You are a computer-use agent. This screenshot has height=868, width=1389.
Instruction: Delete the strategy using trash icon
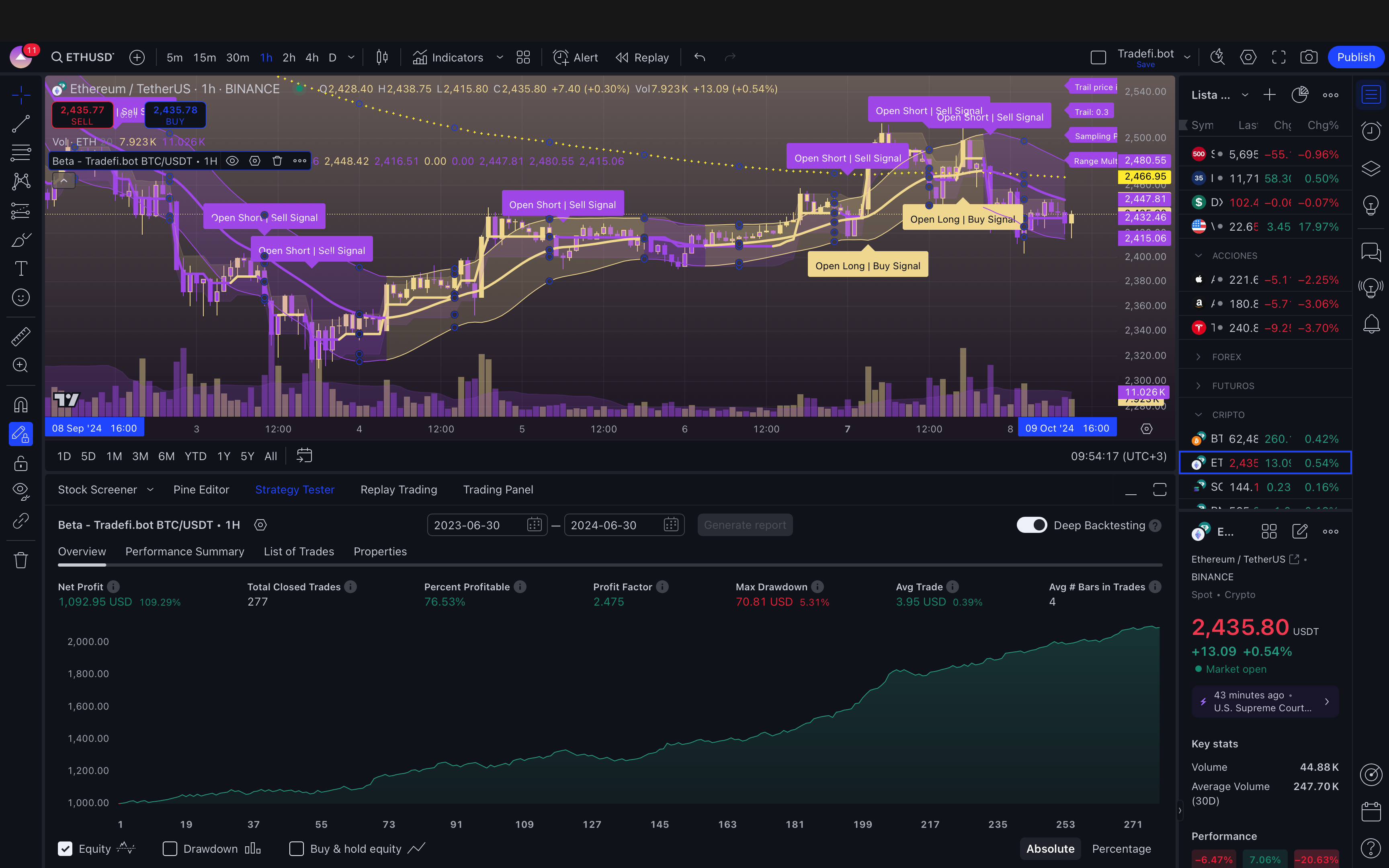click(277, 161)
